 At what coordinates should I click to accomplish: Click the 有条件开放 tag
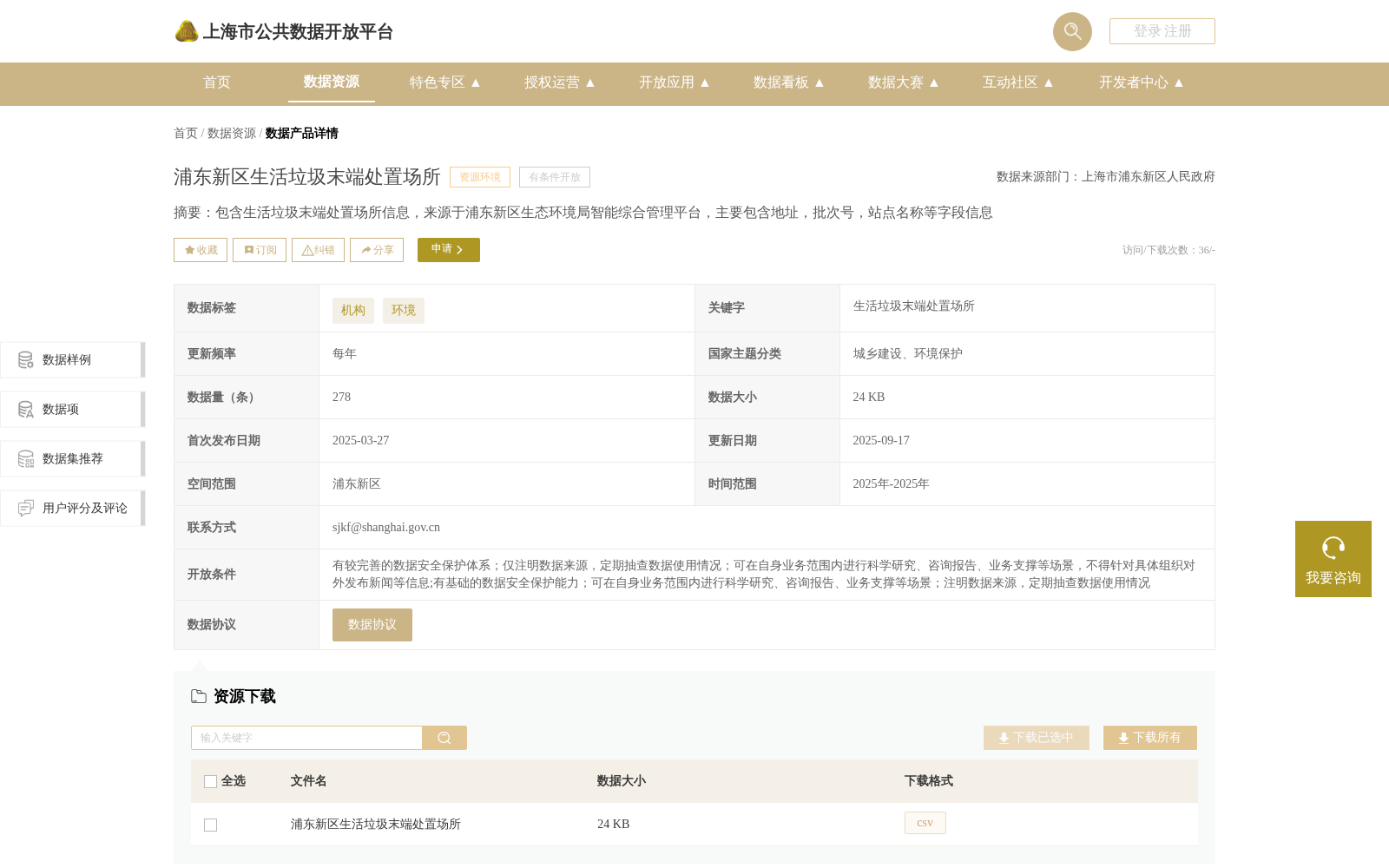point(555,177)
